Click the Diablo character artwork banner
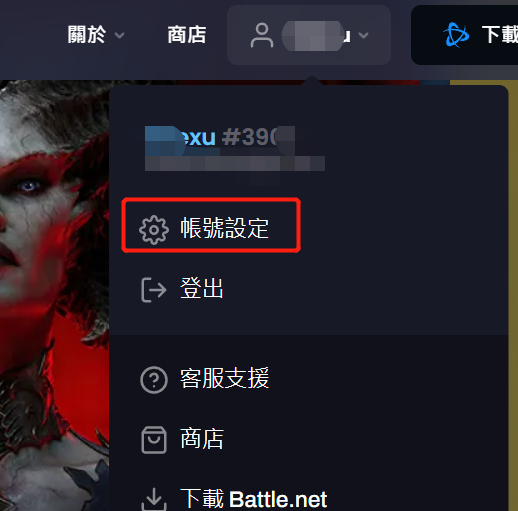 click(x=54, y=295)
